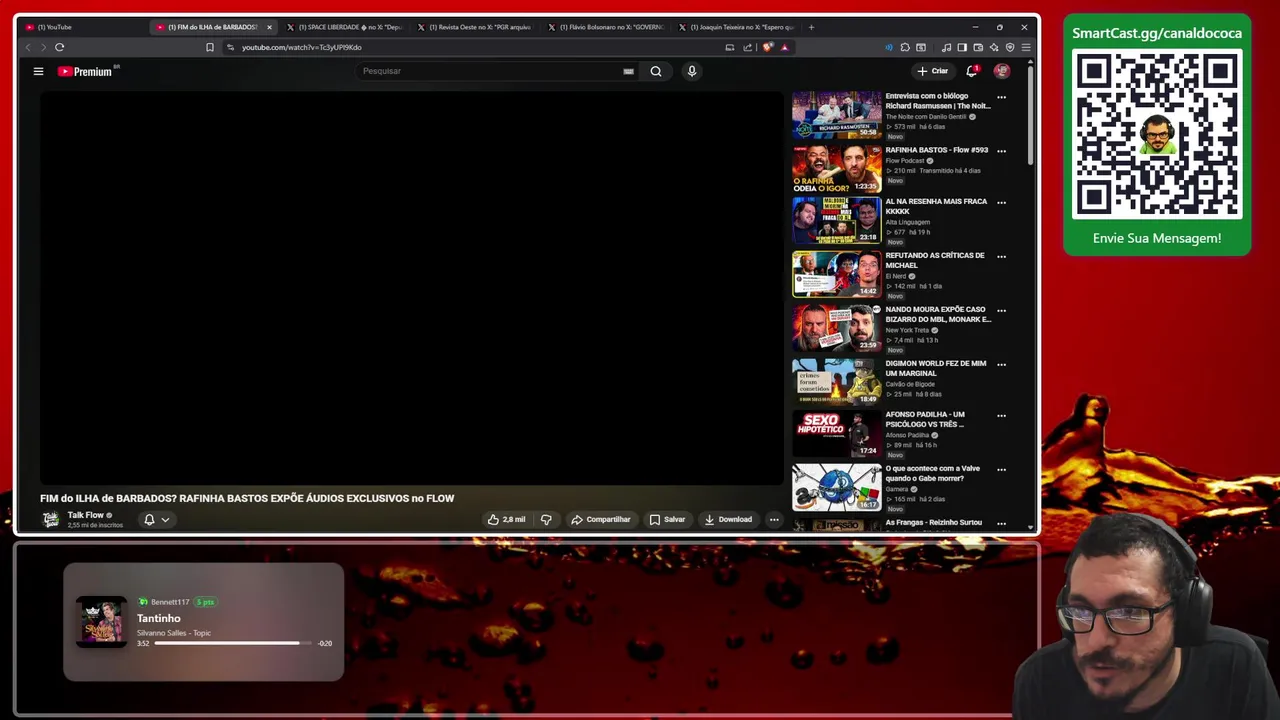
Task: Click the Compartilhar share button
Action: pos(600,519)
